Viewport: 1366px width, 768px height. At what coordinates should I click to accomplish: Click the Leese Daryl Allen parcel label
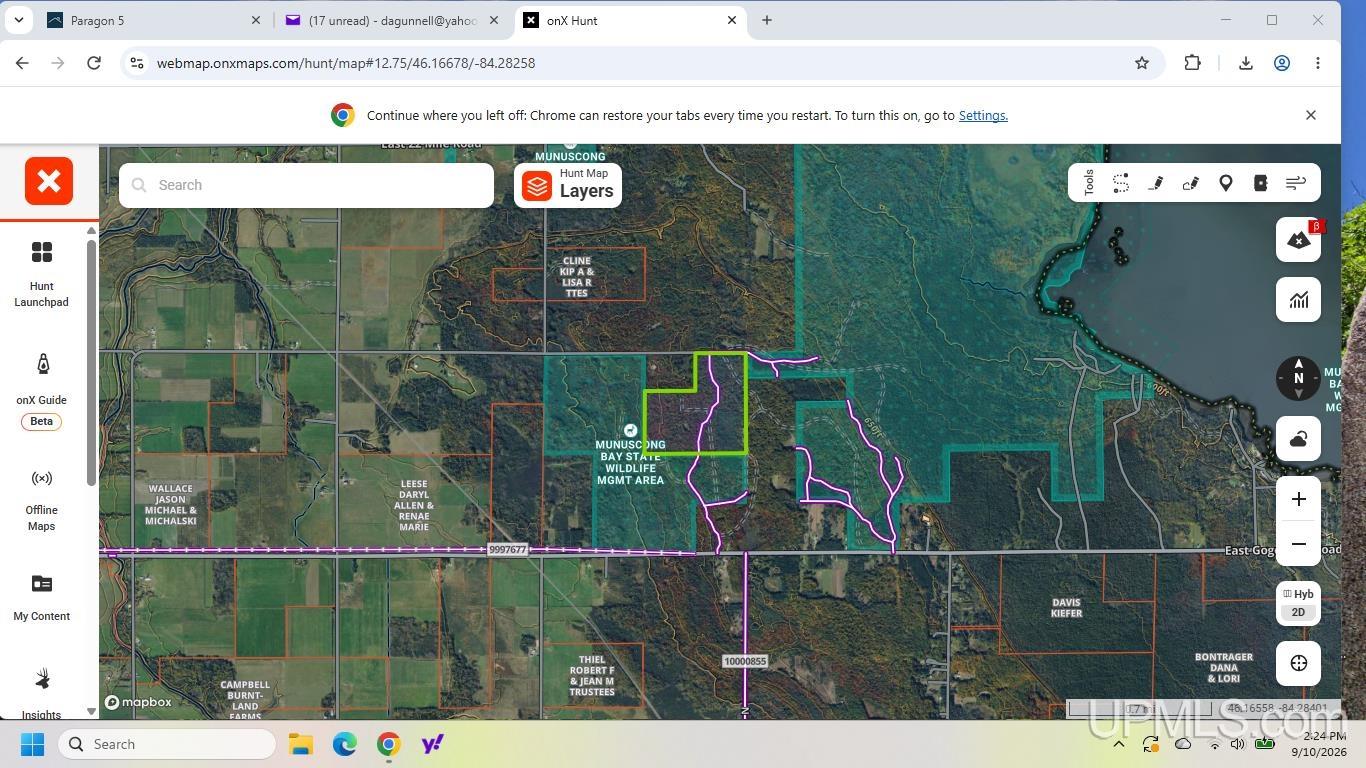tap(414, 505)
